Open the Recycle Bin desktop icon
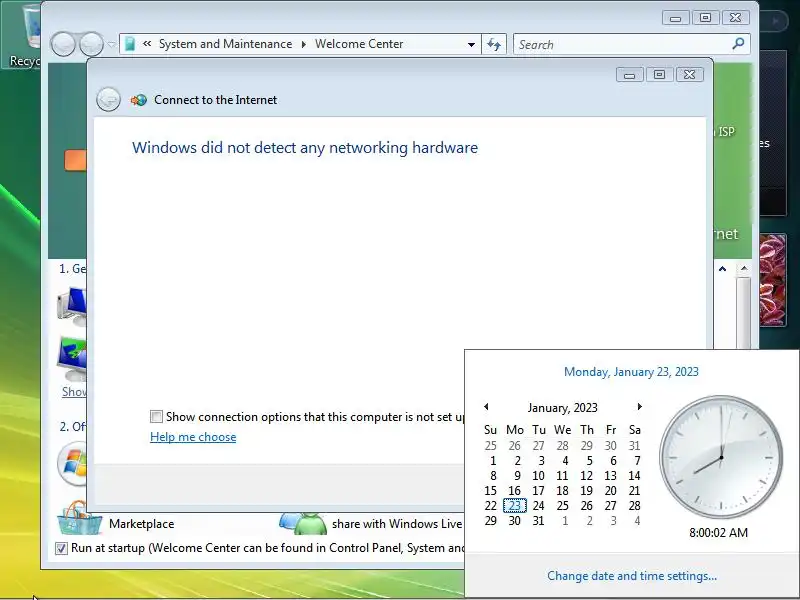800x600 pixels. coord(24,36)
